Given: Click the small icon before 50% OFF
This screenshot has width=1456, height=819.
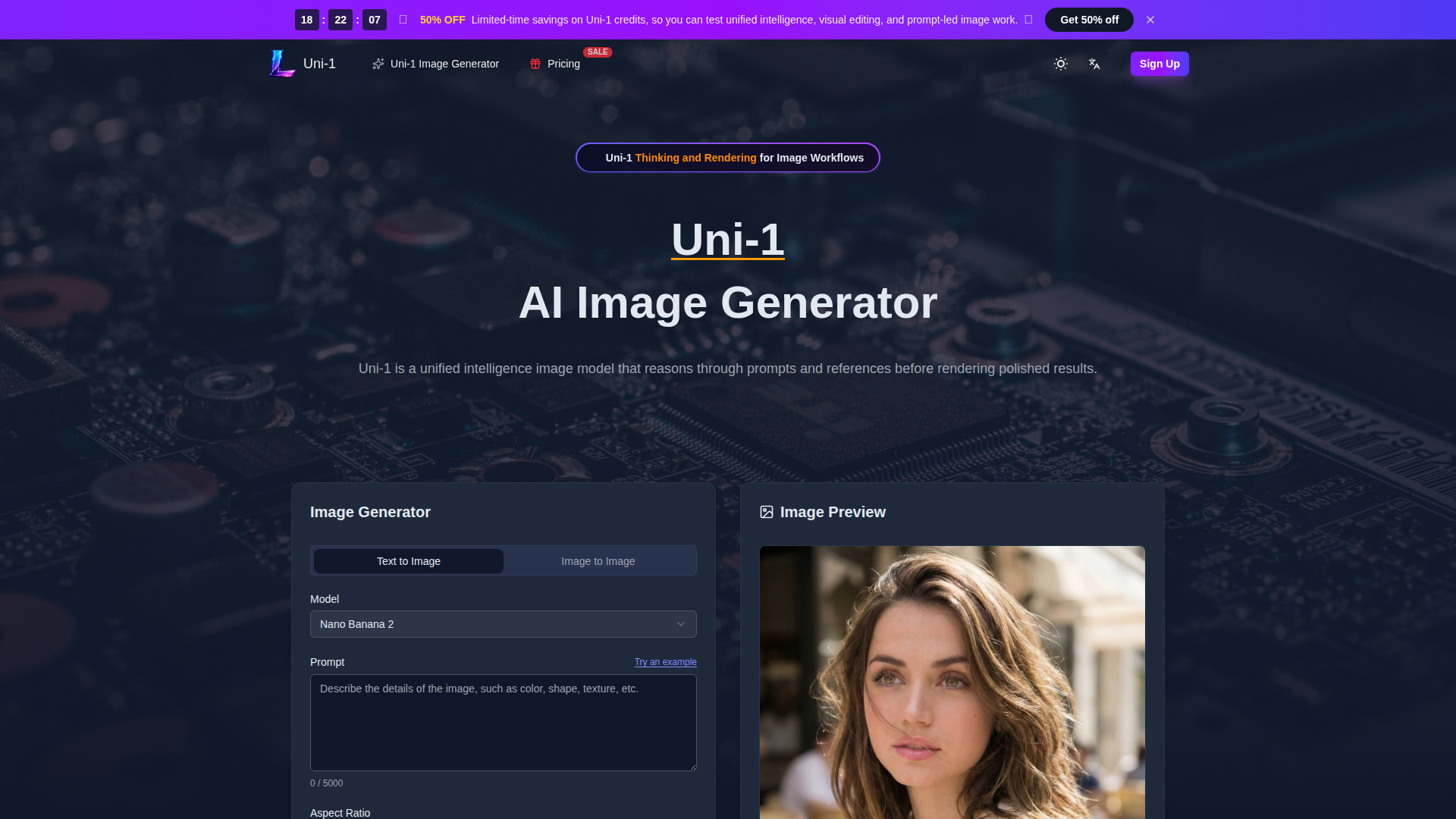Looking at the screenshot, I should pyautogui.click(x=403, y=20).
